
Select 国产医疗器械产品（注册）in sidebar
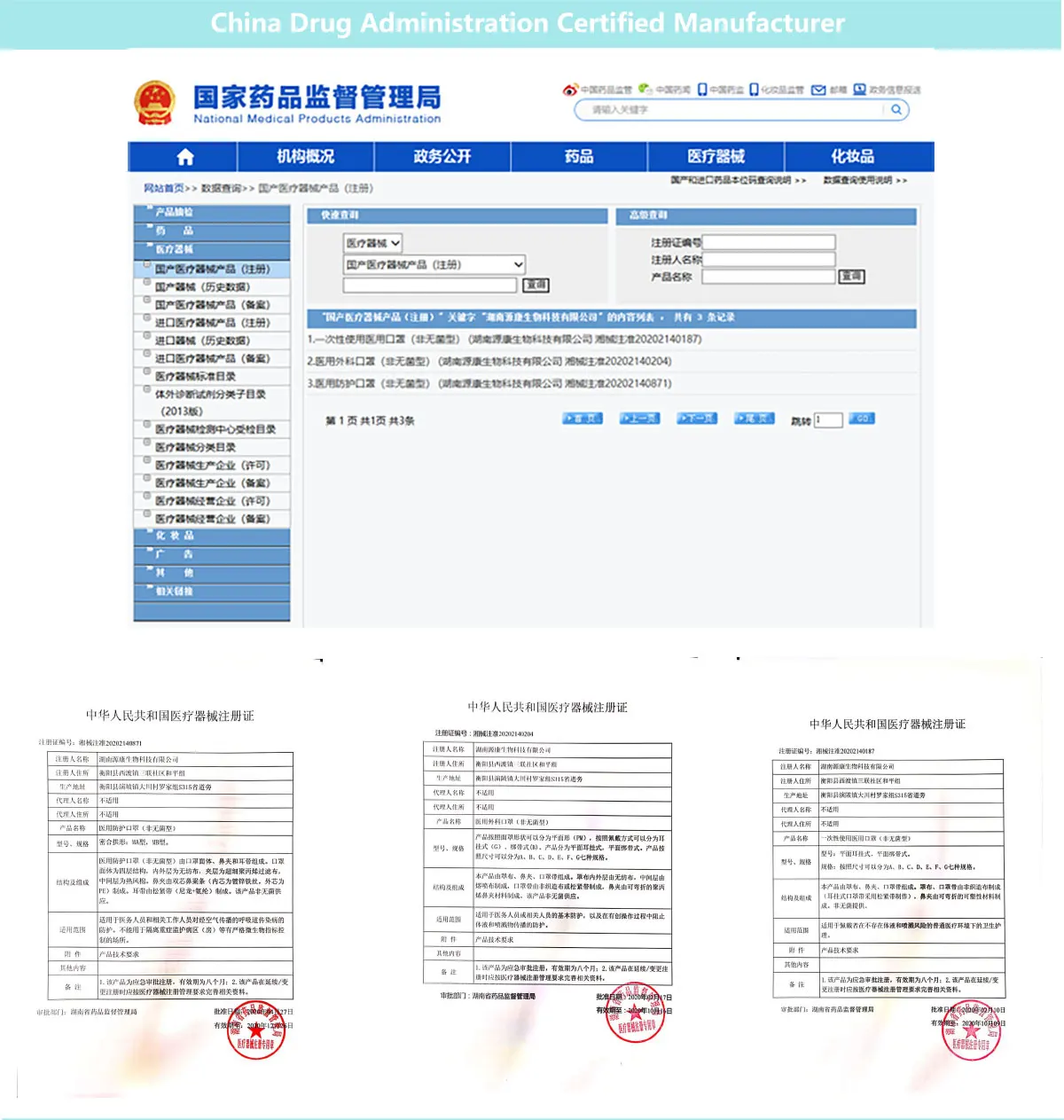pyautogui.click(x=213, y=269)
